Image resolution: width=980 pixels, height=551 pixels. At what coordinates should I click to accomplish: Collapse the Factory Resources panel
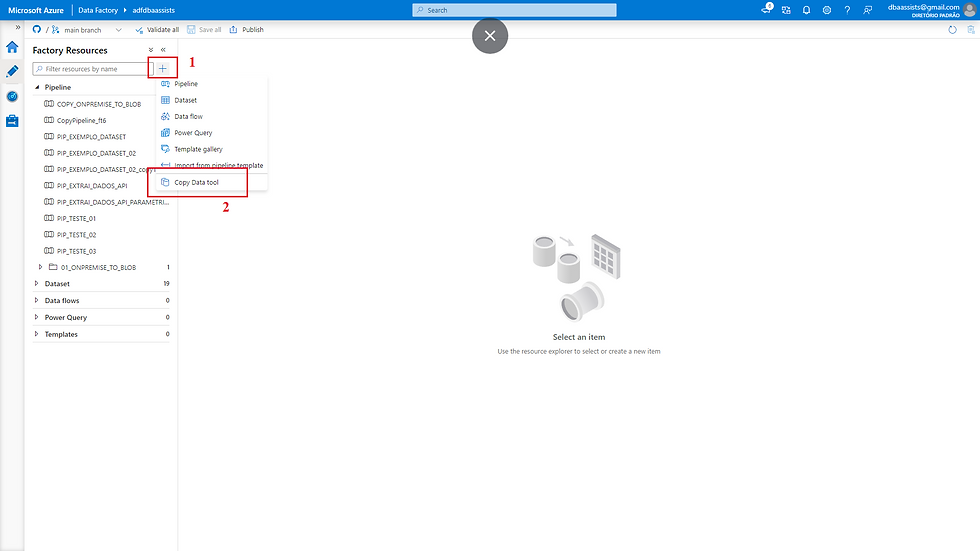tap(163, 50)
